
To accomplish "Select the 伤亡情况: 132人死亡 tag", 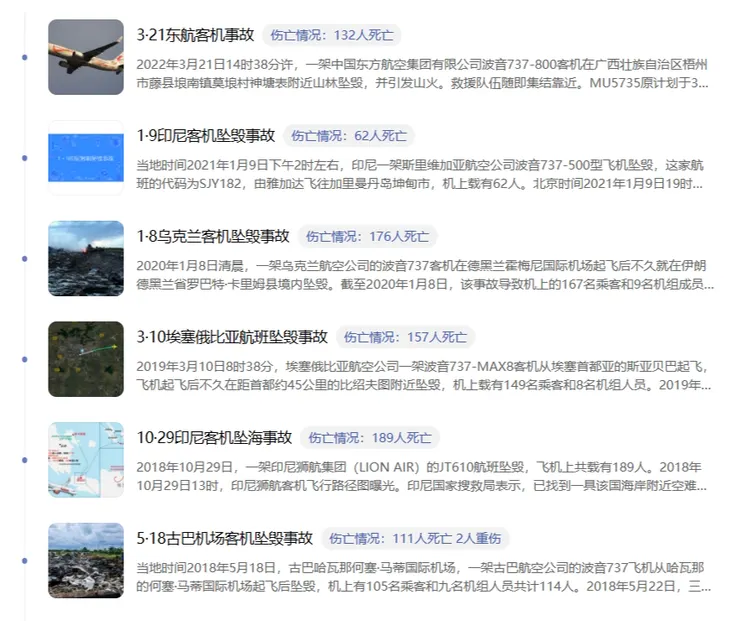I will 332,35.
